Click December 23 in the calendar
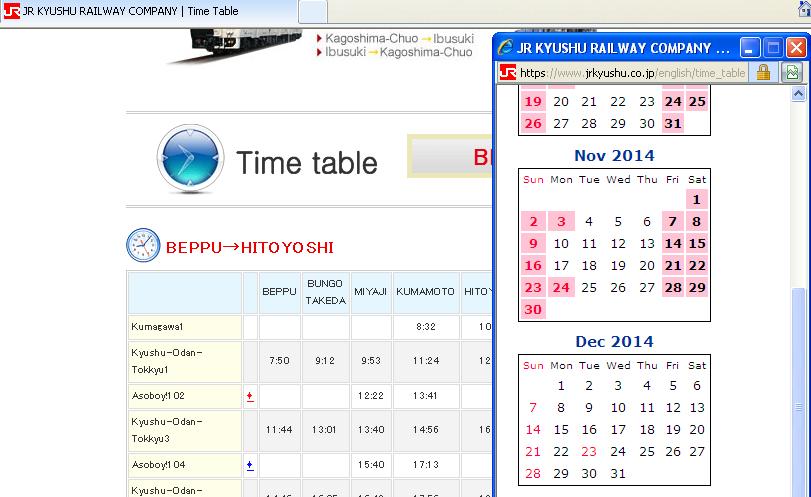Image resolution: width=811 pixels, height=497 pixels. [589, 451]
